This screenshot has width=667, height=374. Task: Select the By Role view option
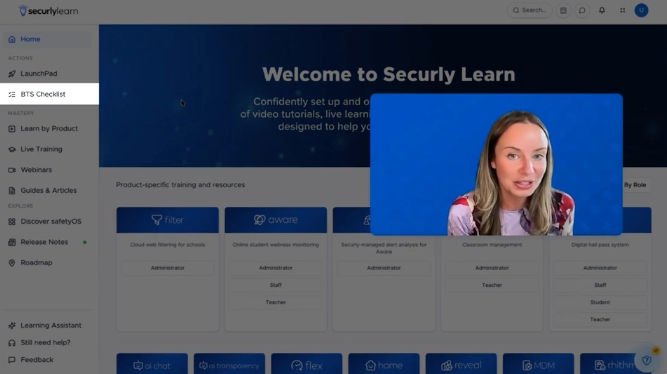click(635, 185)
